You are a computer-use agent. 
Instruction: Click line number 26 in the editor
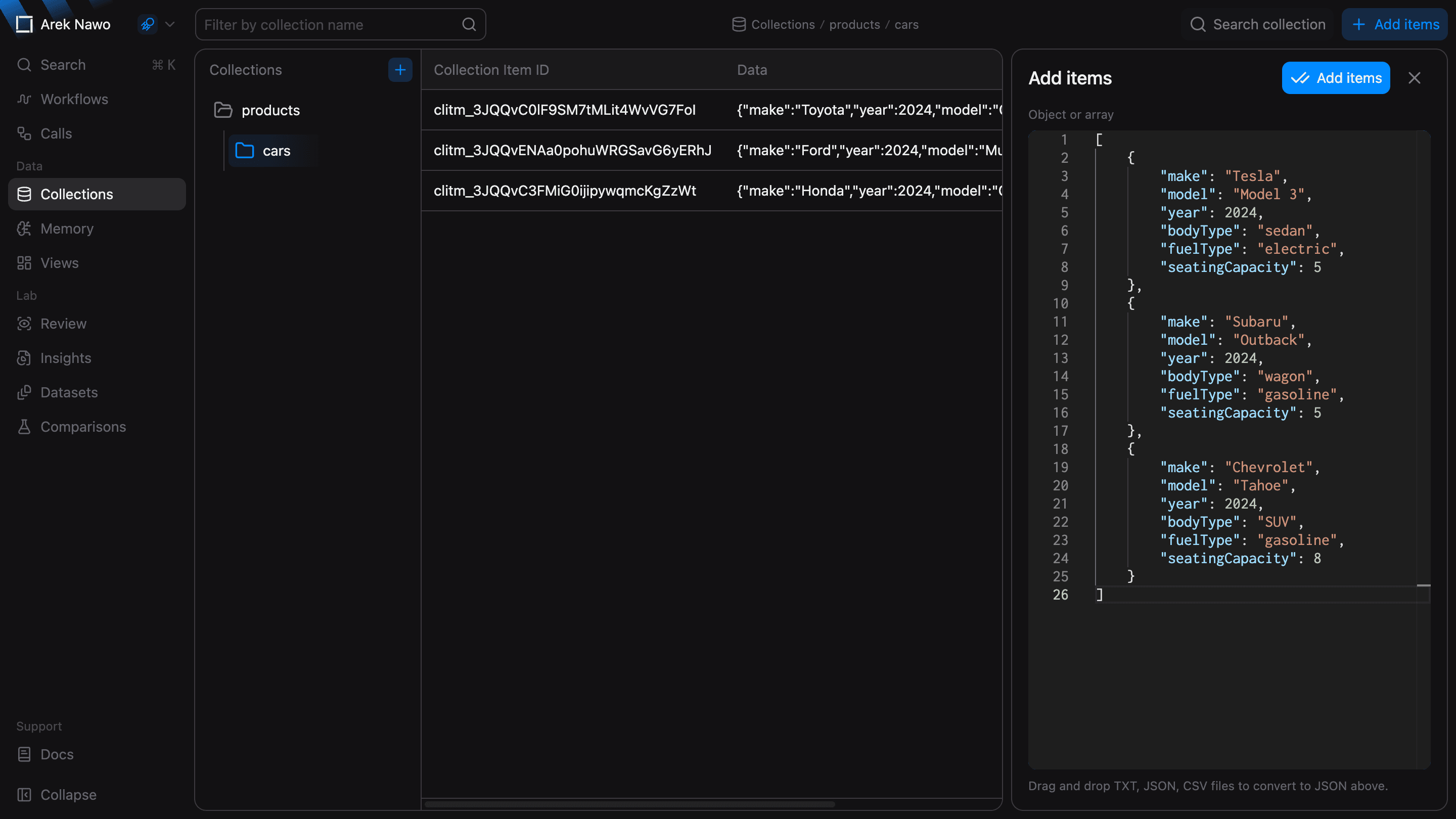(x=1060, y=595)
